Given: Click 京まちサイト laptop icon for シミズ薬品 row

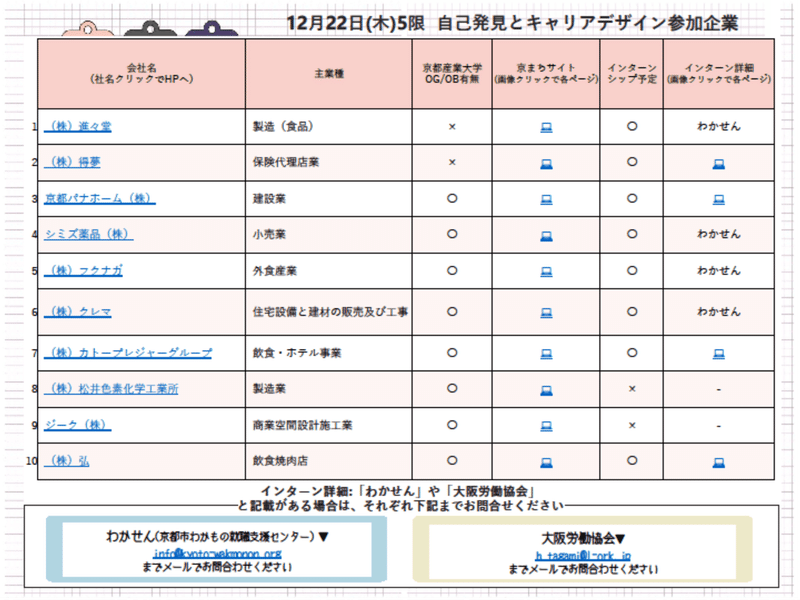Looking at the screenshot, I should tap(546, 236).
